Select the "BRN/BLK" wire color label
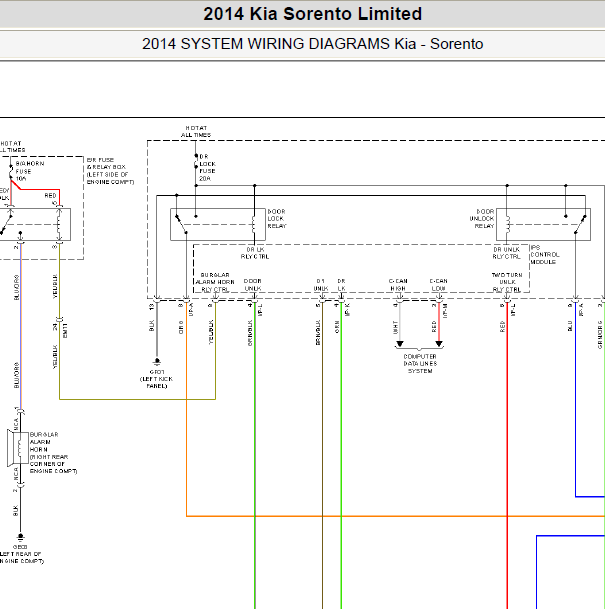The image size is (605, 609). [318, 332]
